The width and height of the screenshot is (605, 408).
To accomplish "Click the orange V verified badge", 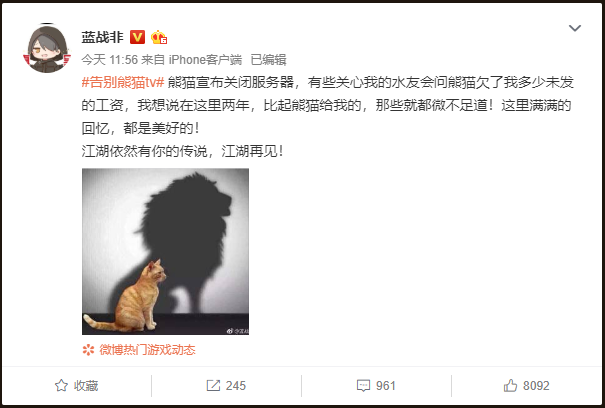I will point(137,37).
